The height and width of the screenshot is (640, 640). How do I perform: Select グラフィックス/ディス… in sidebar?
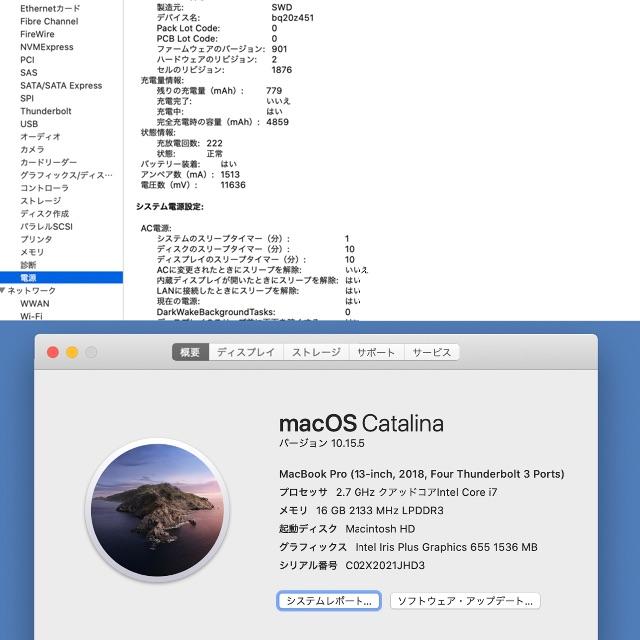point(67,175)
